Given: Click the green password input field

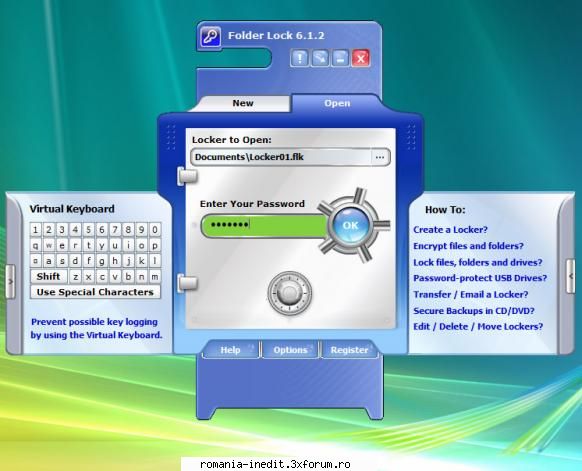Looking at the screenshot, I should pos(264,225).
